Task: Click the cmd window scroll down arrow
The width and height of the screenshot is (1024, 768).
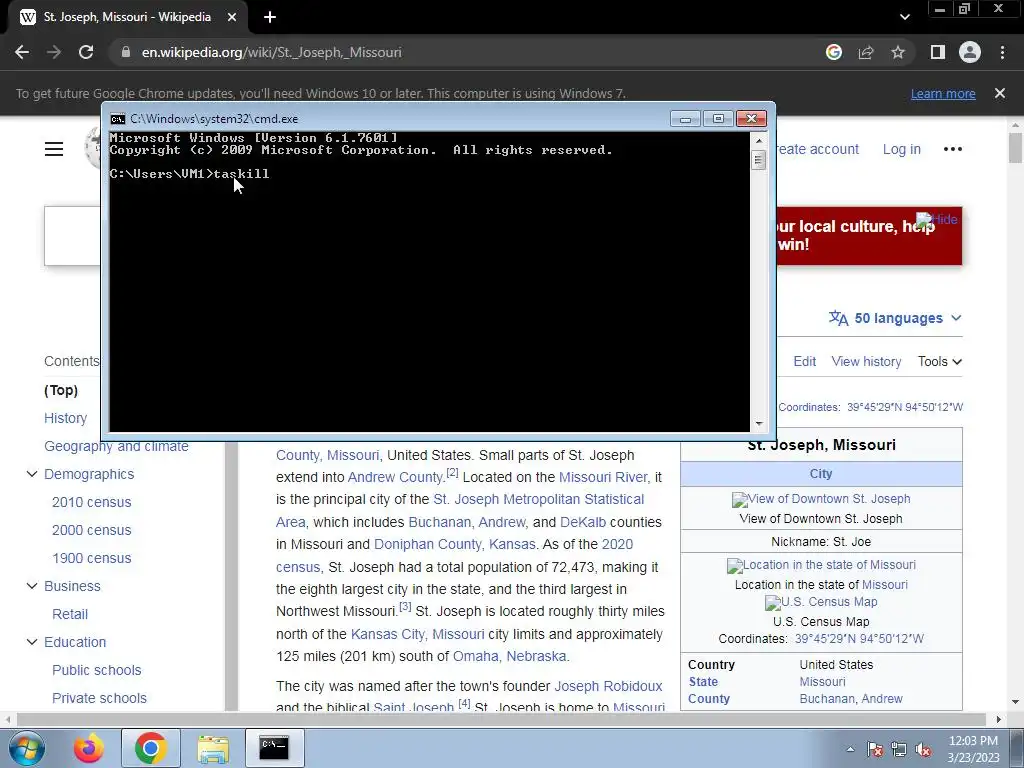Action: coord(758,424)
